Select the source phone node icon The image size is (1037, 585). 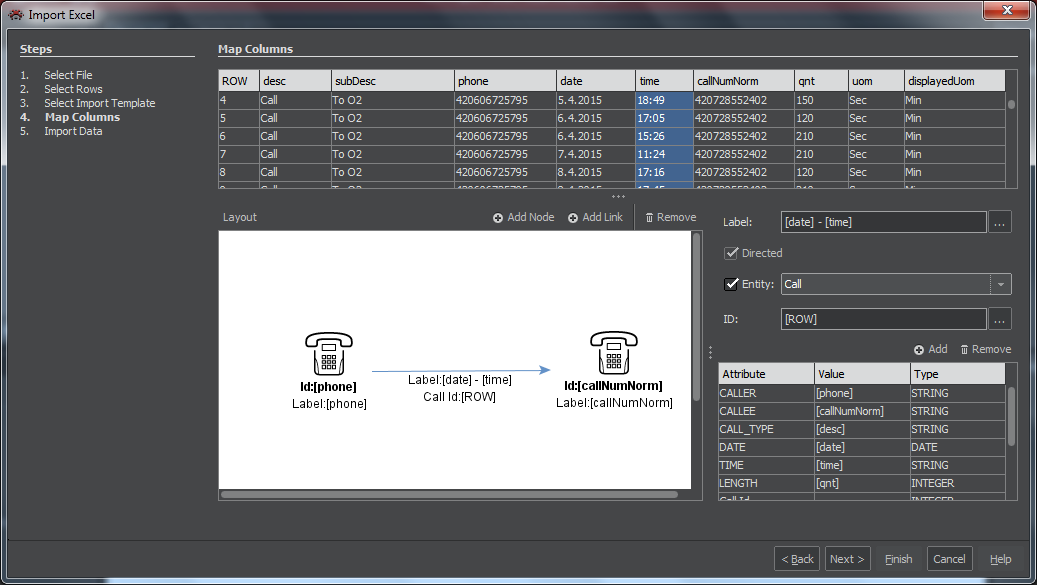(328, 355)
